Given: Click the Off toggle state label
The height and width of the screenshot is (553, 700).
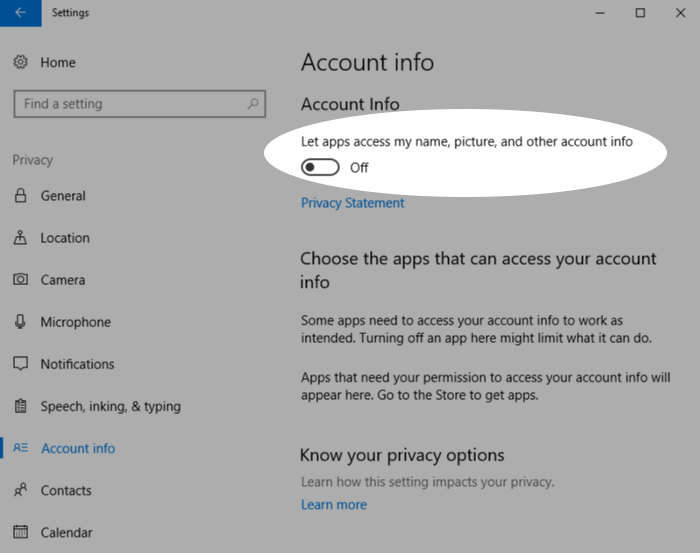Looking at the screenshot, I should pos(359,168).
